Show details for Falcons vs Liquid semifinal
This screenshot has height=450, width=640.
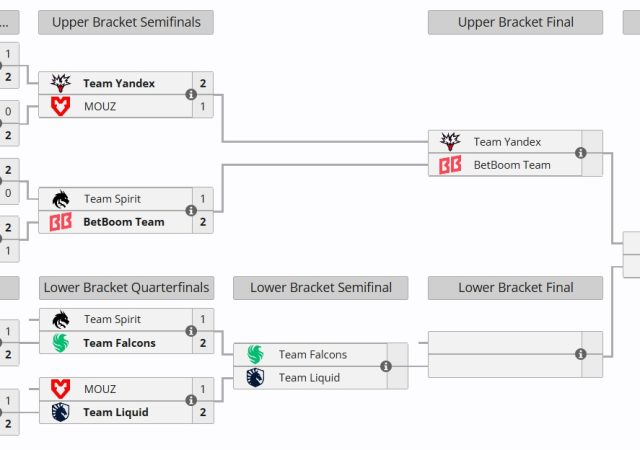click(386, 366)
